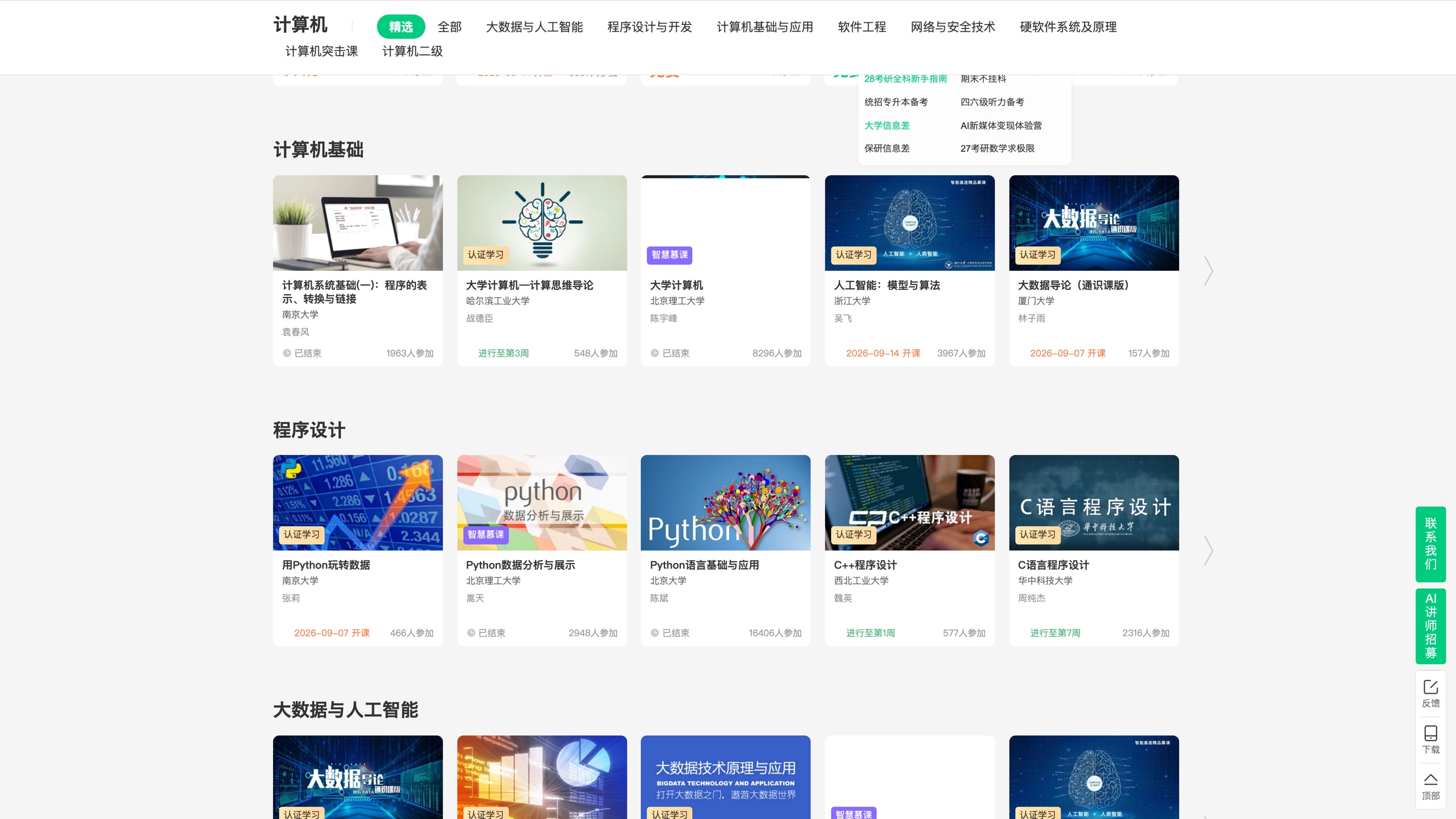Open the C++程序设计 course thumbnail
This screenshot has width=1456, height=819.
pyautogui.click(x=909, y=503)
